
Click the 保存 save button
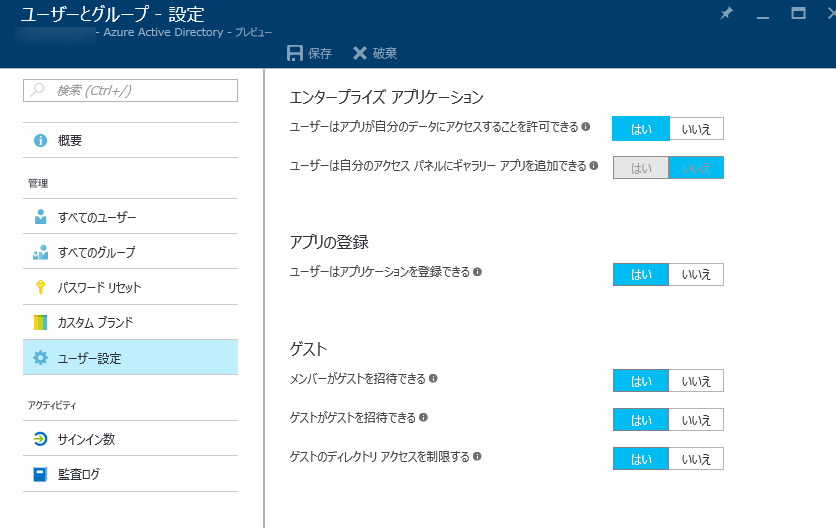tap(309, 53)
